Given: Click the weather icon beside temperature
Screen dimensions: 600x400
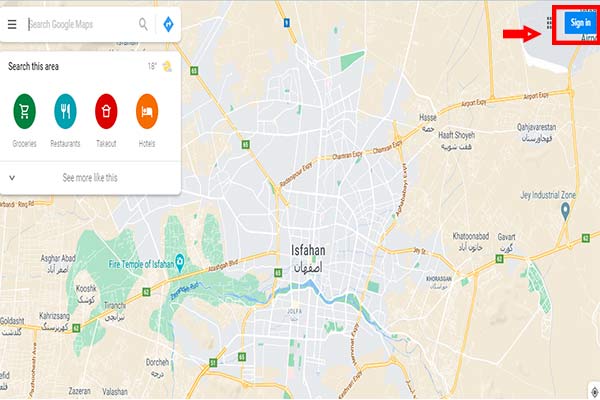Looking at the screenshot, I should pos(167,67).
